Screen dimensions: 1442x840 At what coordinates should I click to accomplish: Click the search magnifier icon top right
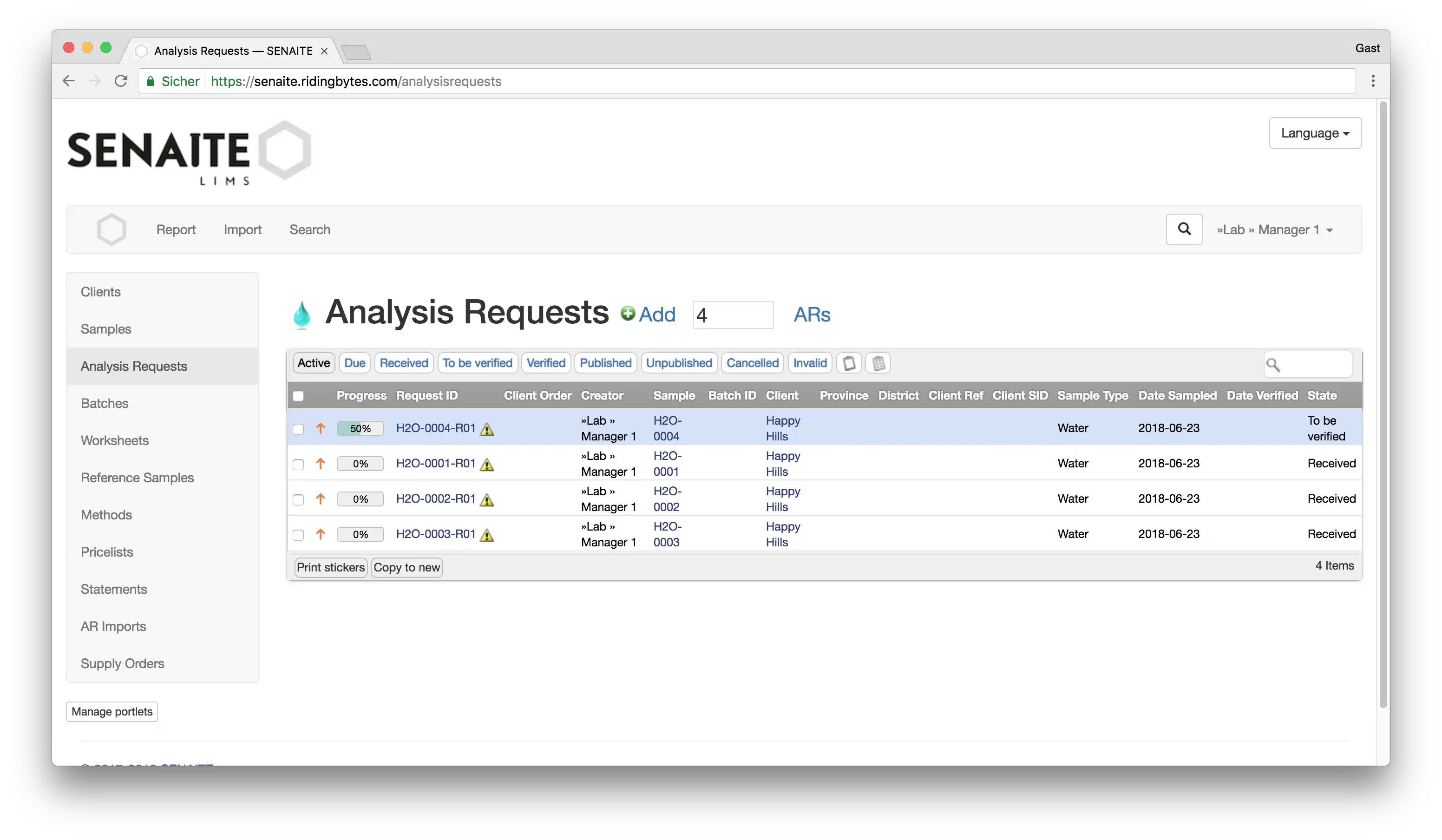click(x=1184, y=229)
